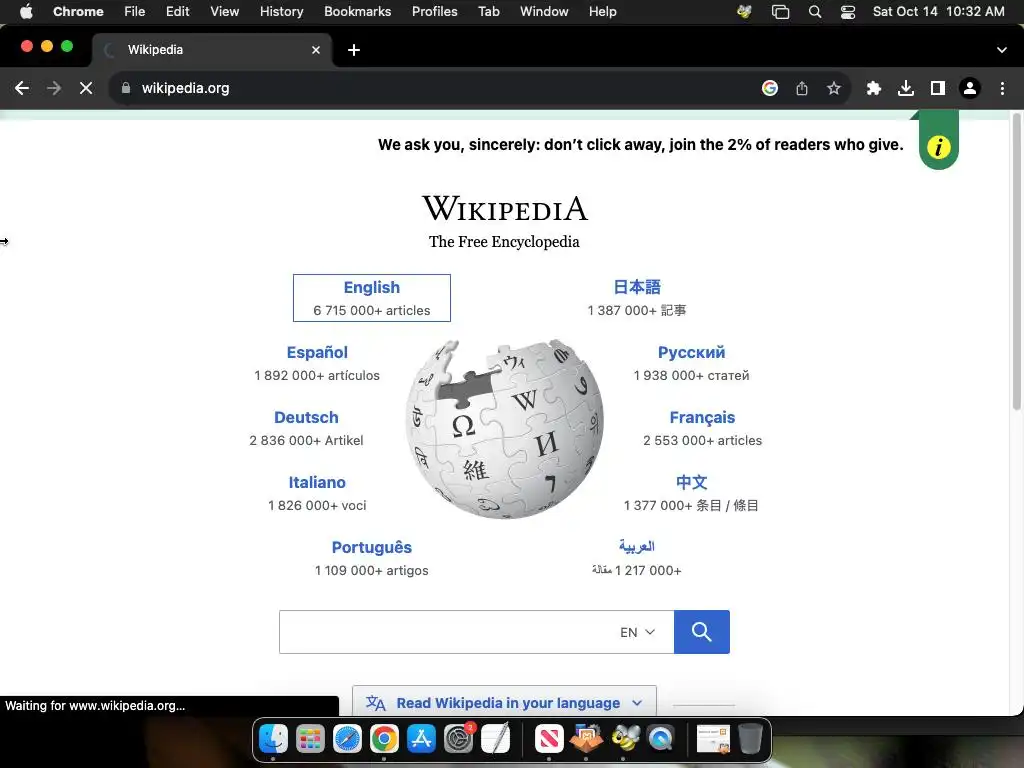The height and width of the screenshot is (768, 1024).
Task: Open the Help menu
Action: 602,11
